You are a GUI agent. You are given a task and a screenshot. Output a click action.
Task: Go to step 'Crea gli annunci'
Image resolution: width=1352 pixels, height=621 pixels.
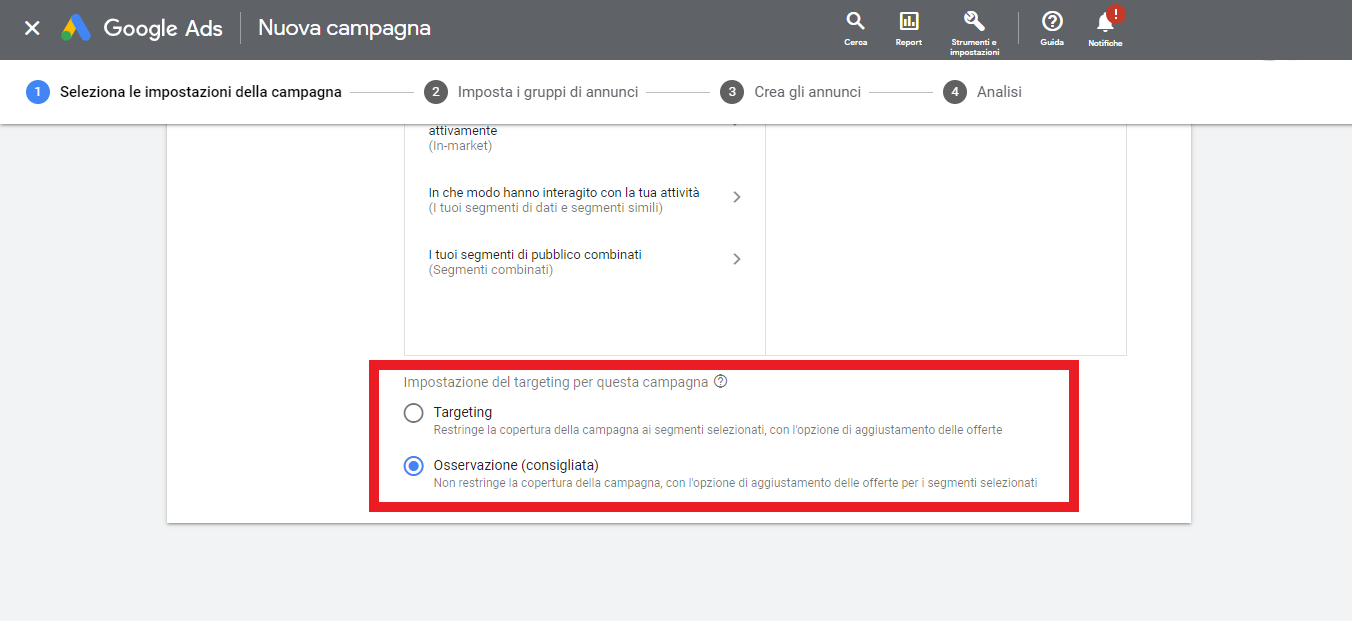[x=807, y=92]
